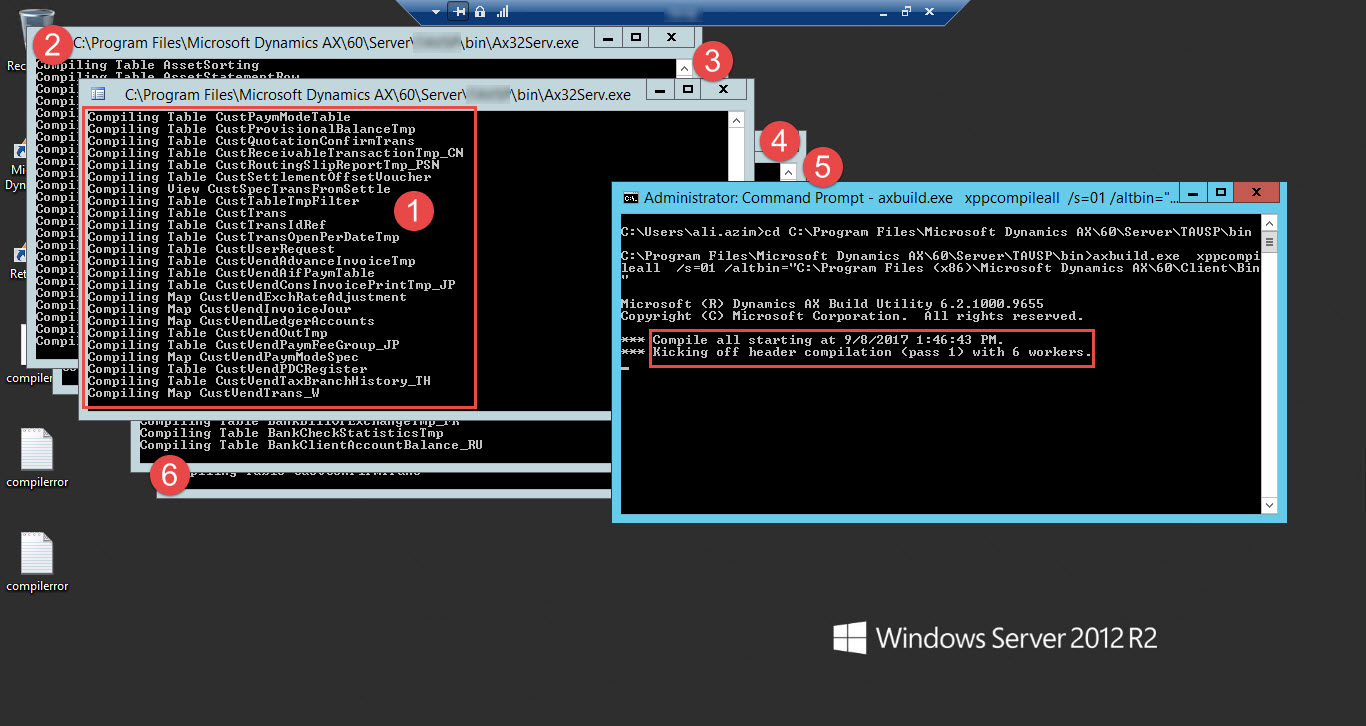Click line 'Compiling Map CustVendLedgerAccounts'
The width and height of the screenshot is (1366, 726).
click(231, 321)
